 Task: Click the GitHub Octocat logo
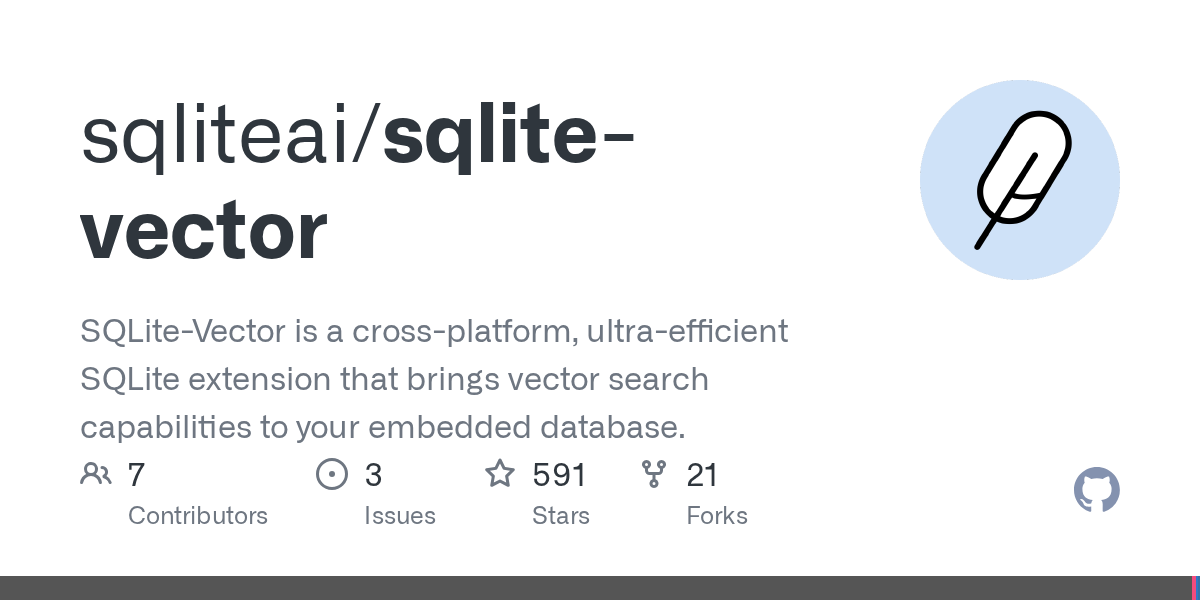tap(1096, 490)
